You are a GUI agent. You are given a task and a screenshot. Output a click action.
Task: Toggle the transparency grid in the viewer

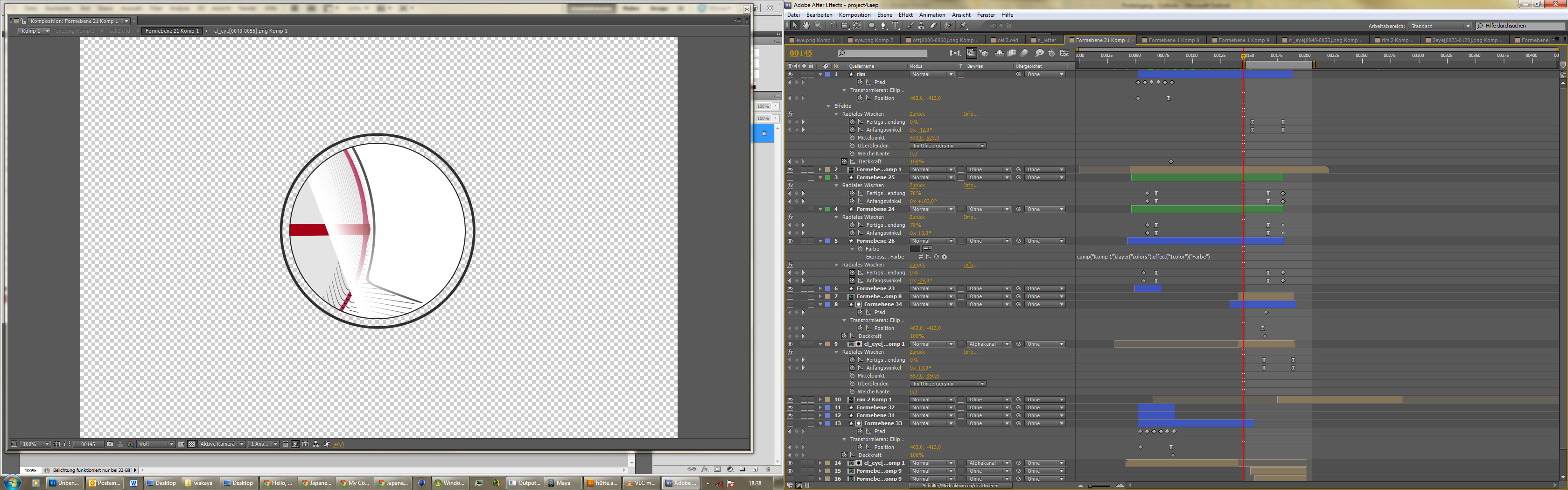click(x=192, y=444)
